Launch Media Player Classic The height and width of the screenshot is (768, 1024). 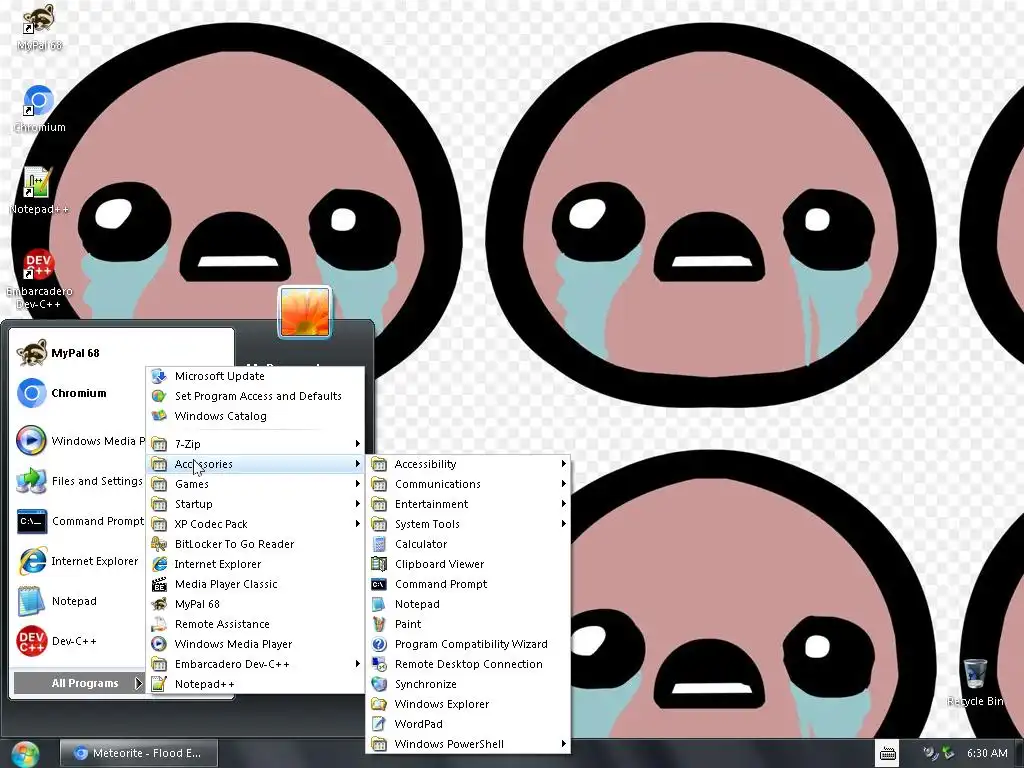point(255,584)
